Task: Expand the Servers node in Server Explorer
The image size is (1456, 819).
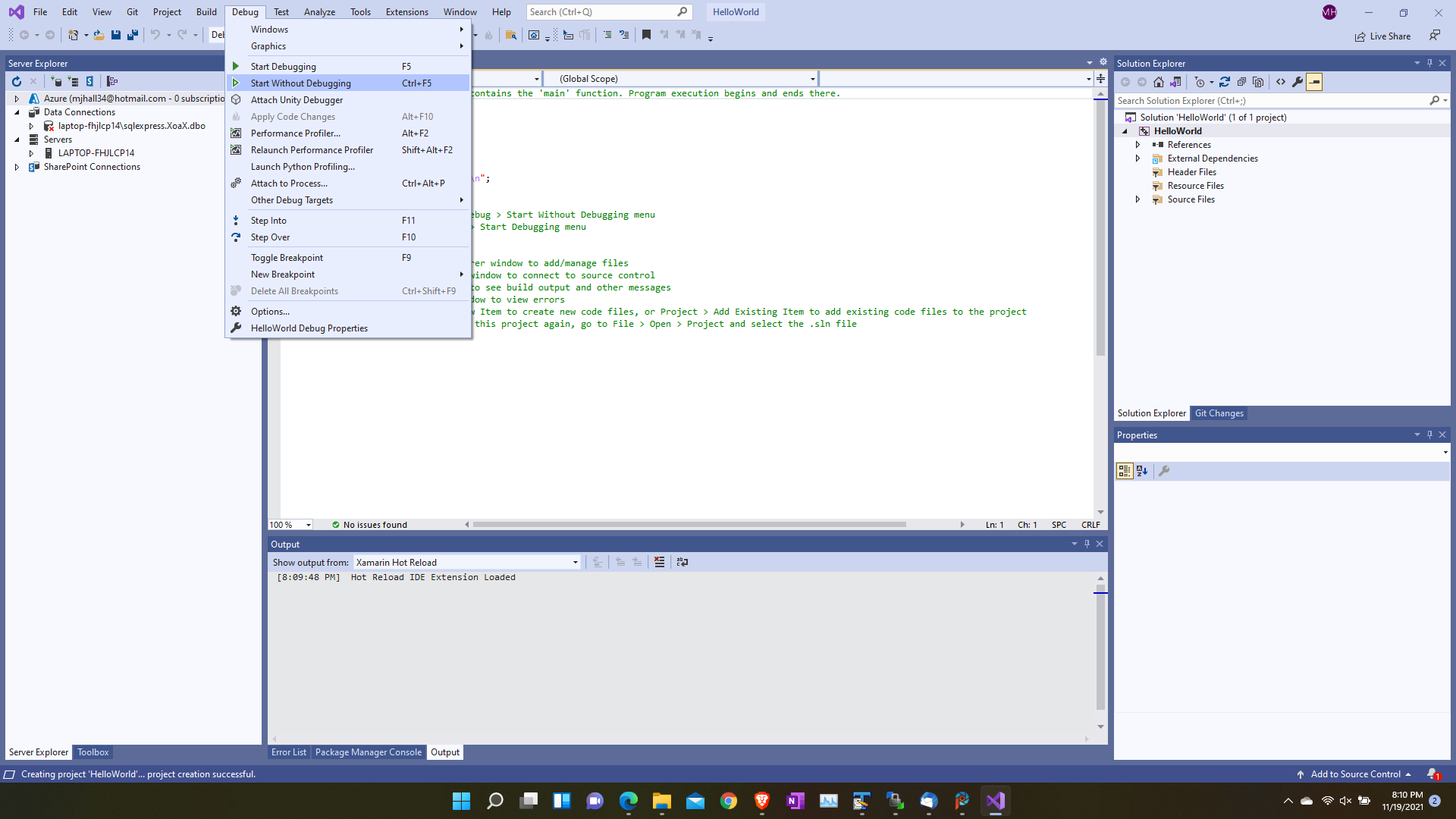Action: (x=17, y=140)
